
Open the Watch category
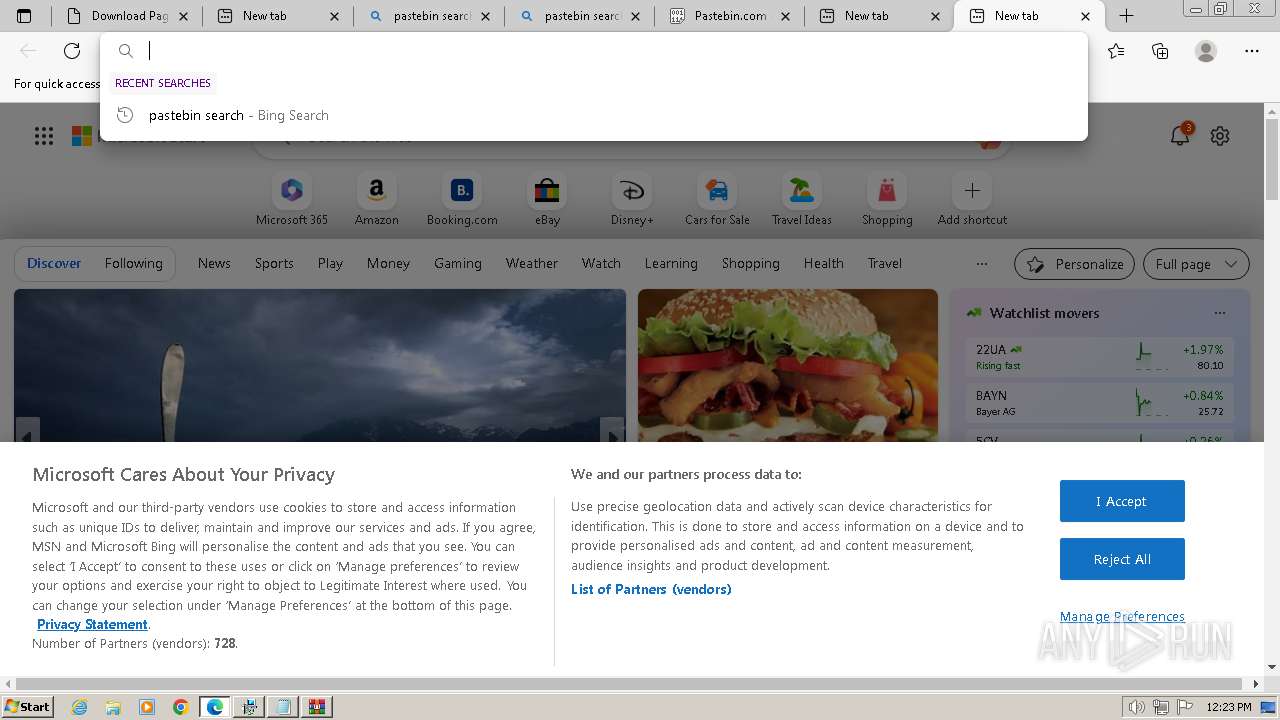601,263
